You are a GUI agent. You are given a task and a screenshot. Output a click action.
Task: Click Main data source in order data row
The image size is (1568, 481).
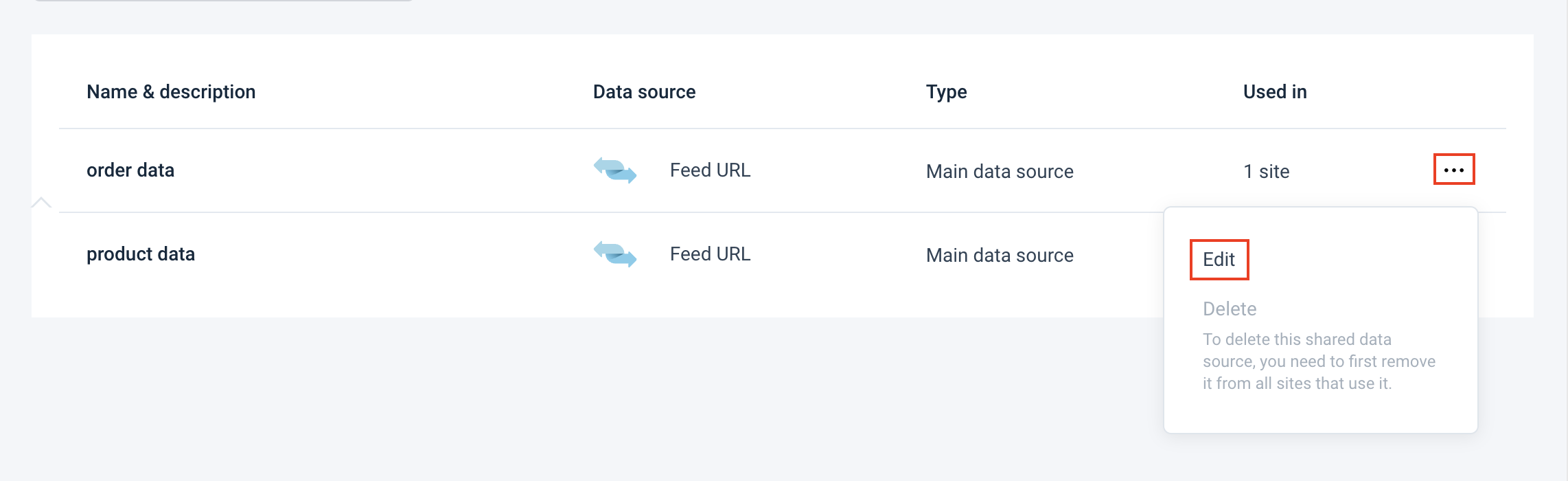[1000, 171]
